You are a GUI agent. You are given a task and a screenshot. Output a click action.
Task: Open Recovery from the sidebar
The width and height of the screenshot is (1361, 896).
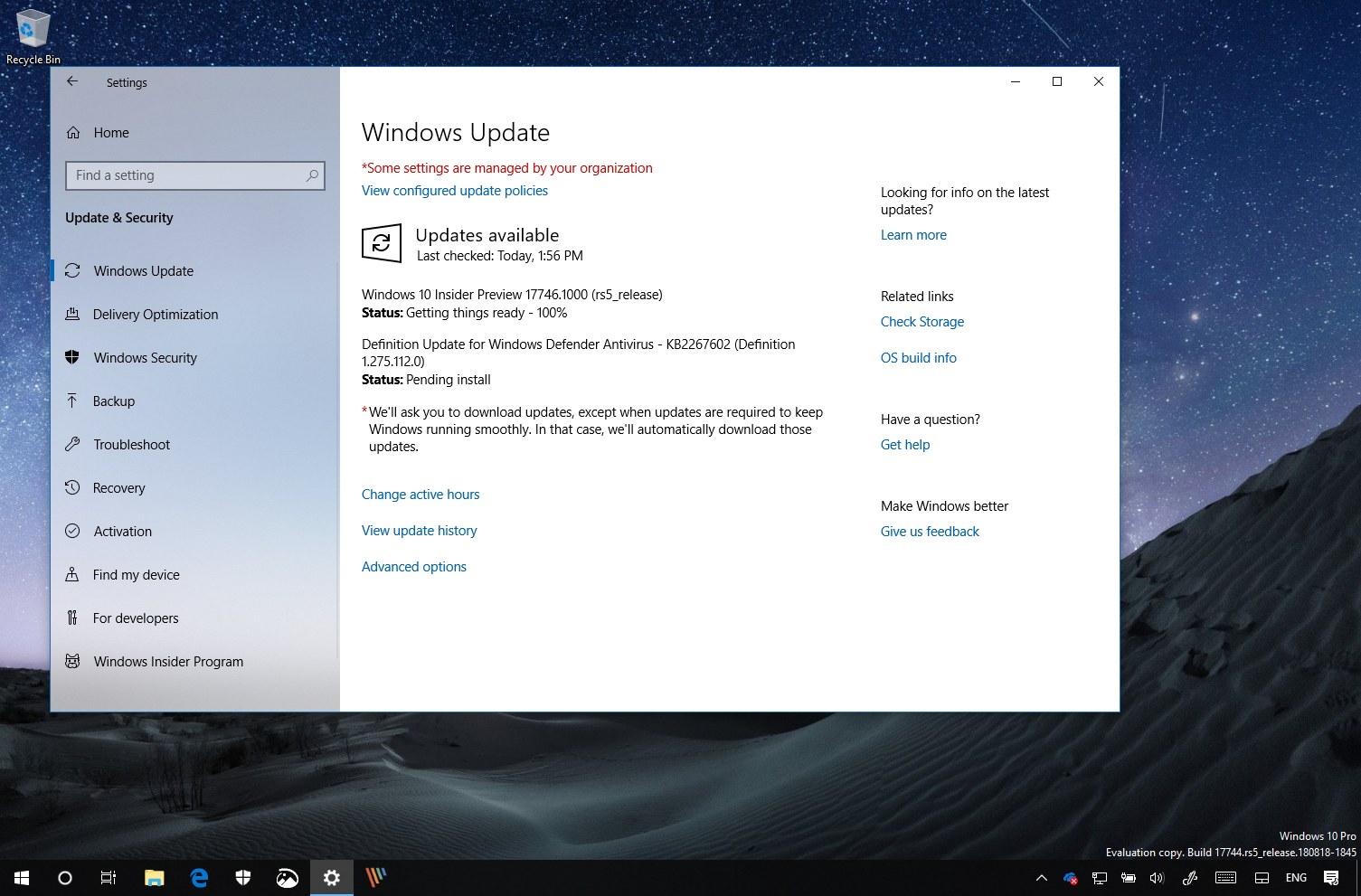click(118, 487)
